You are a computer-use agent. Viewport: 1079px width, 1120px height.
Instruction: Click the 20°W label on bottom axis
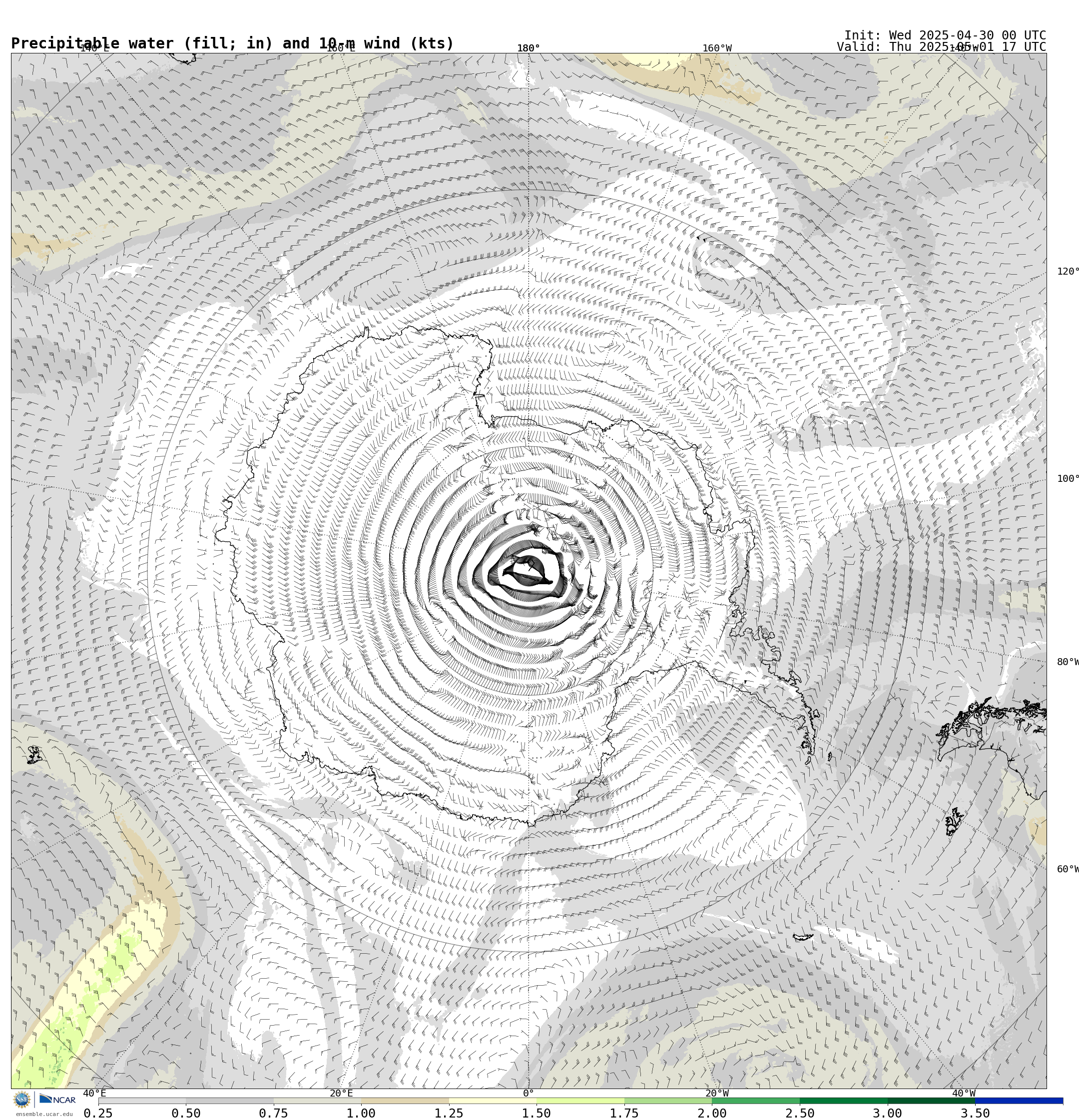[x=717, y=1093]
